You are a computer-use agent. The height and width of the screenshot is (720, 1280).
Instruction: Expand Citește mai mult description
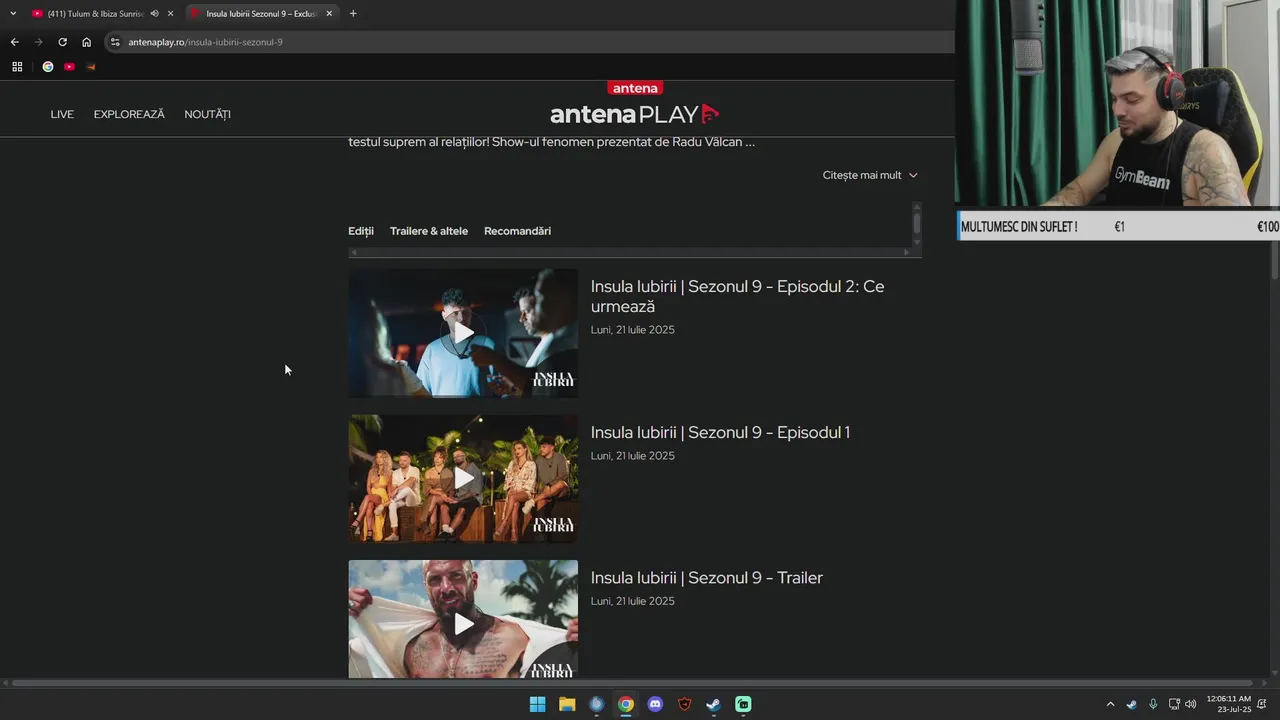(870, 175)
